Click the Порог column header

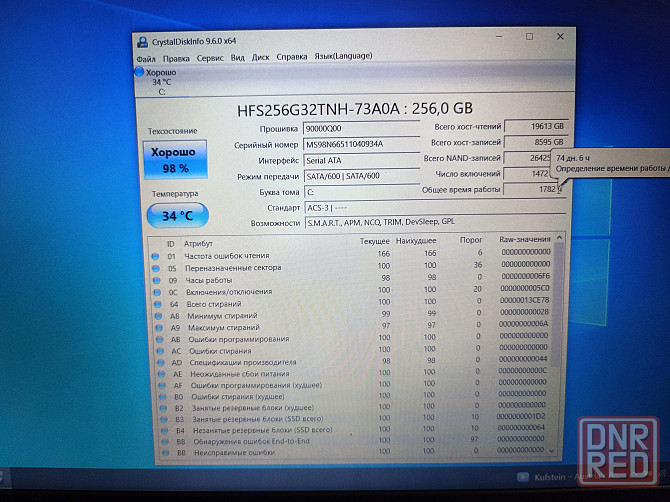pos(471,240)
